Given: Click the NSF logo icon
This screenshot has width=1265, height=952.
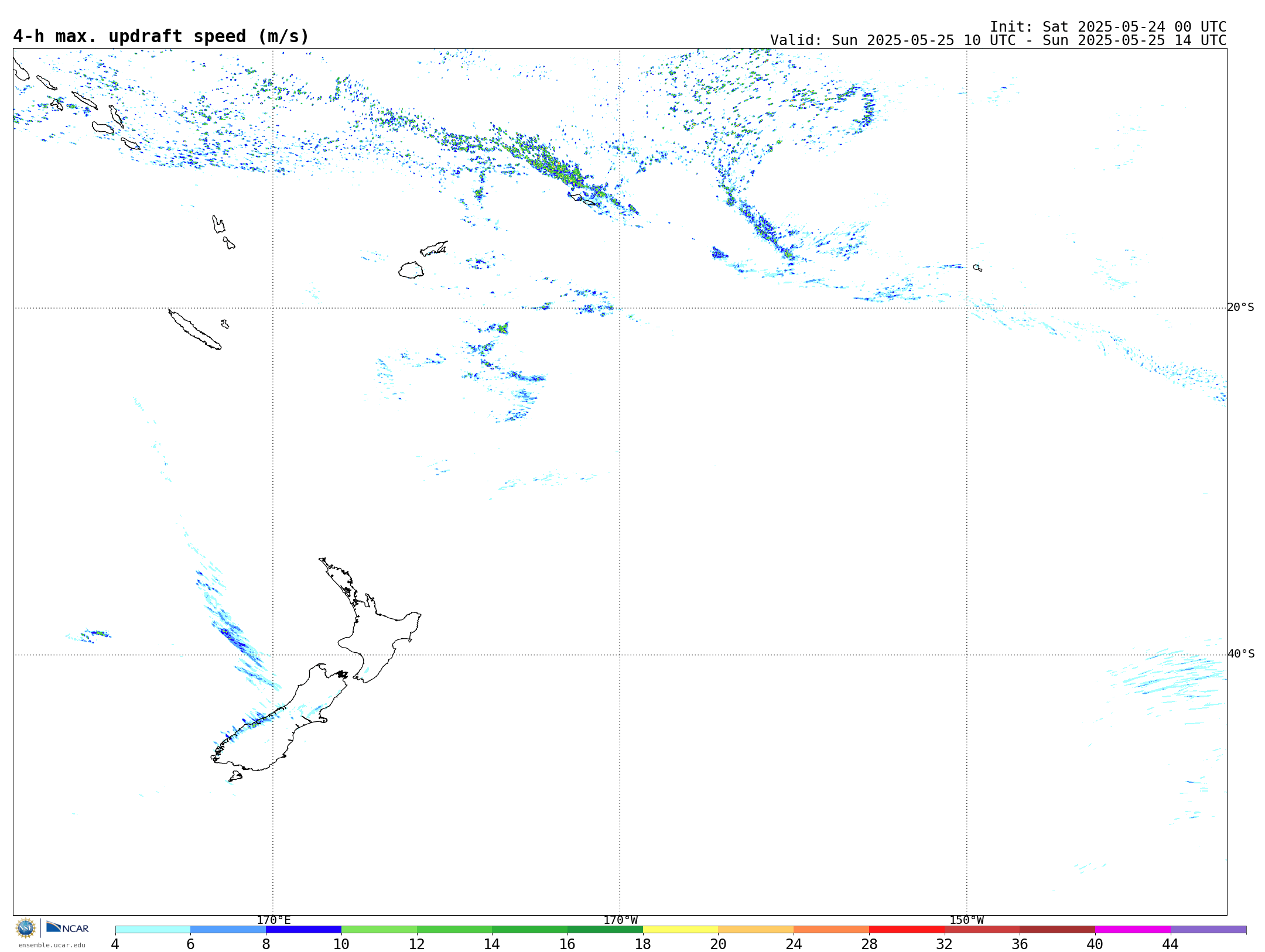Looking at the screenshot, I should pyautogui.click(x=26, y=928).
